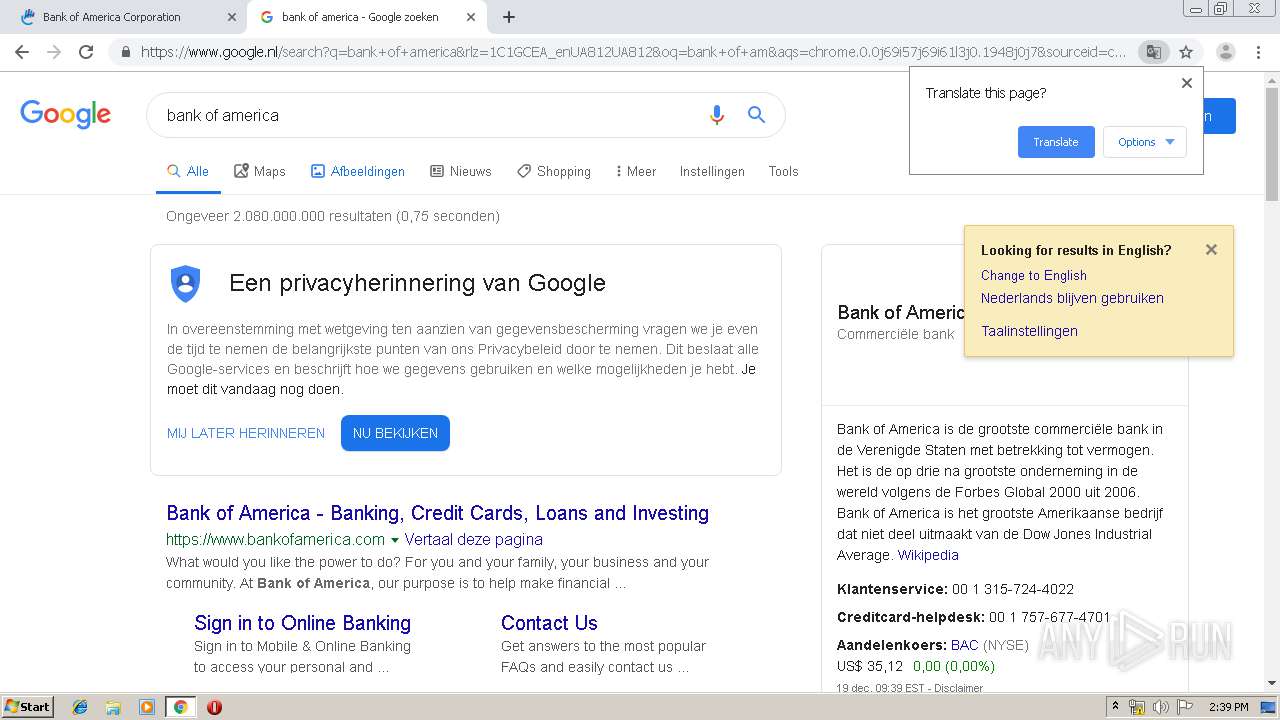Close the Translate this page popup
Image resolution: width=1280 pixels, height=720 pixels.
[x=1187, y=83]
